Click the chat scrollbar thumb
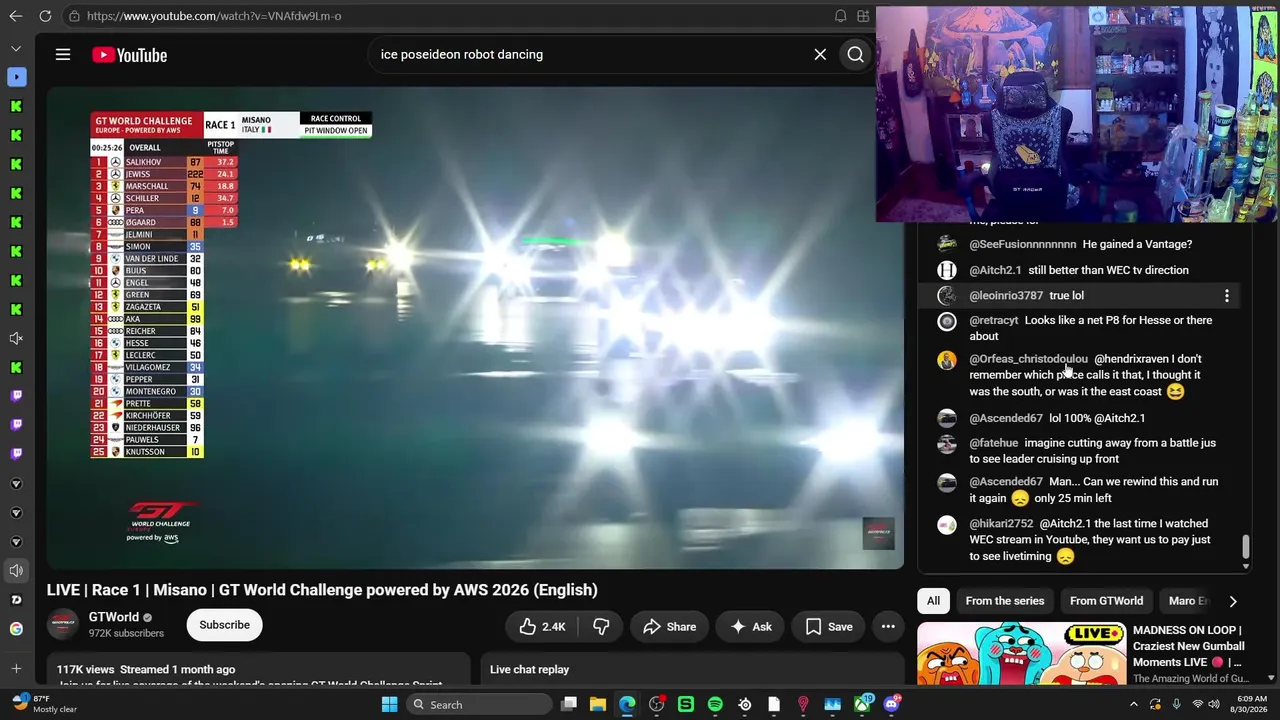Viewport: 1280px width, 720px height. coord(1246,547)
